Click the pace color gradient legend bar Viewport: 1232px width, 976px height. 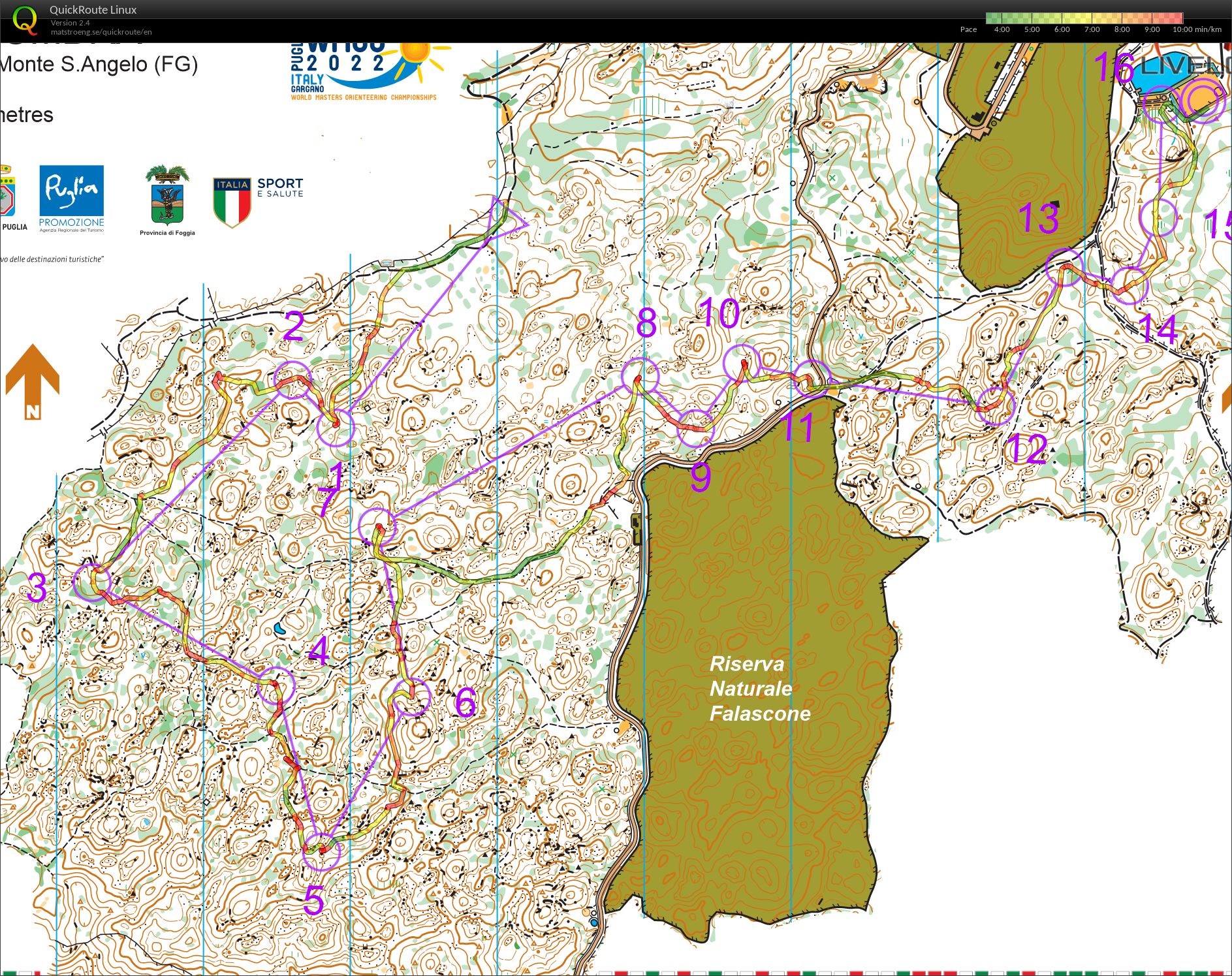[x=1084, y=18]
